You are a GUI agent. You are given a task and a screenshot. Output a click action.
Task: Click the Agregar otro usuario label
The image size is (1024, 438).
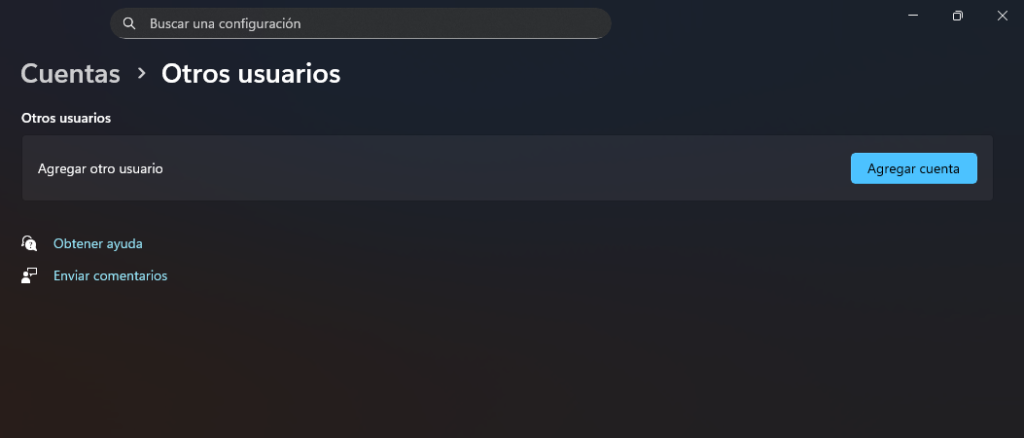(x=100, y=169)
